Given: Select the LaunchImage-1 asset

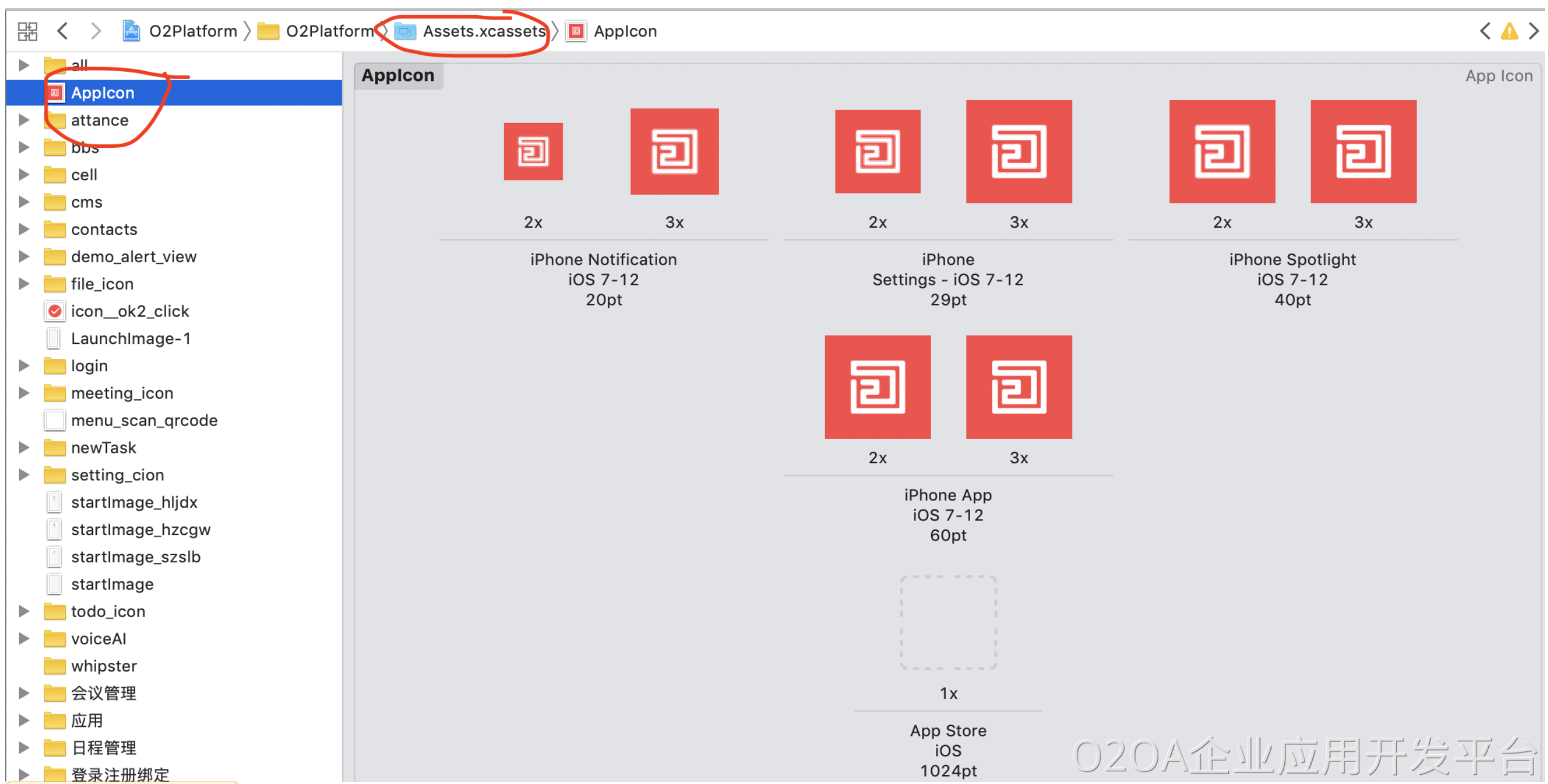Looking at the screenshot, I should tap(130, 339).
